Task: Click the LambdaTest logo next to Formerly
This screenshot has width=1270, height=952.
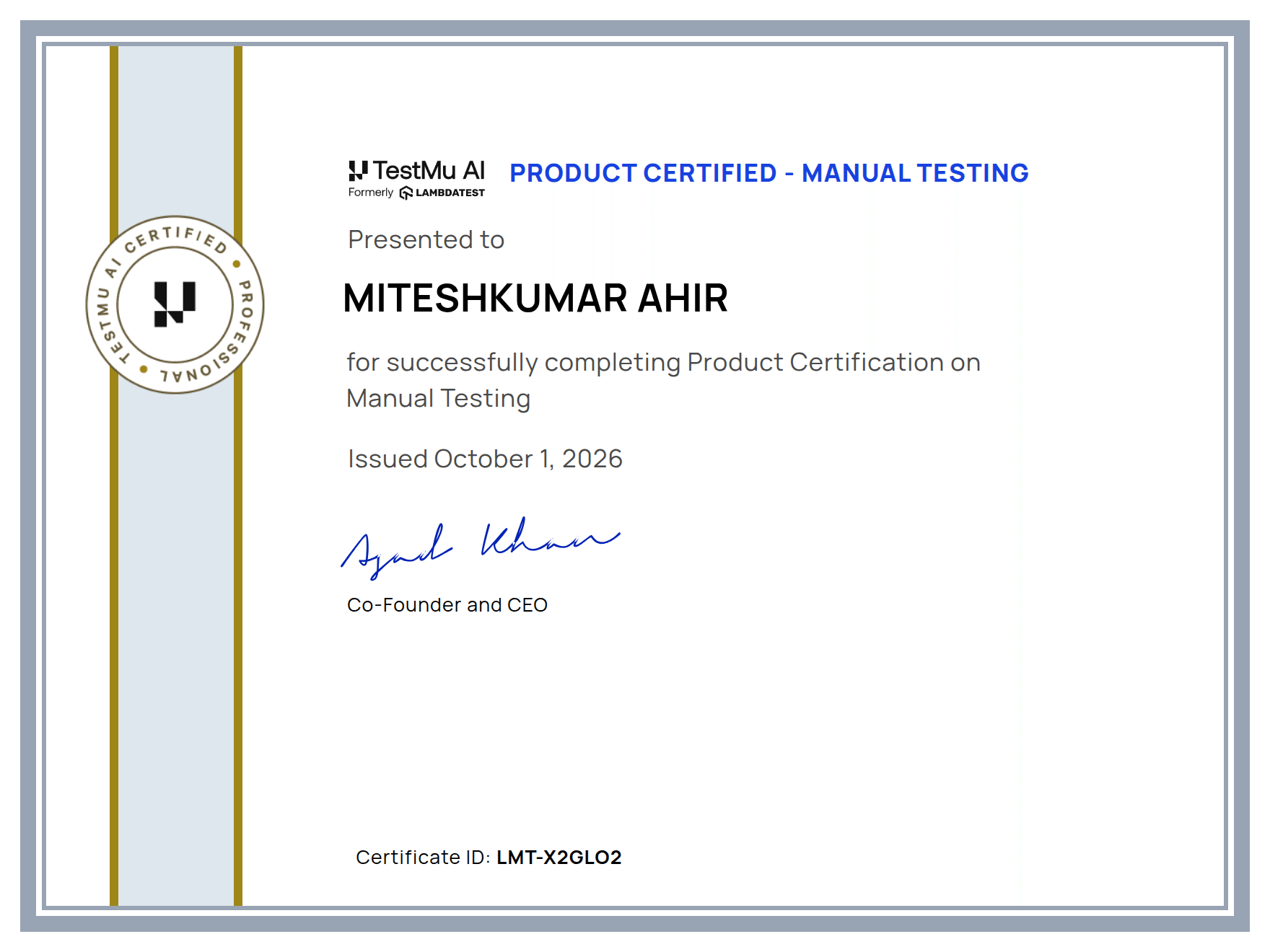Action: coord(442,193)
